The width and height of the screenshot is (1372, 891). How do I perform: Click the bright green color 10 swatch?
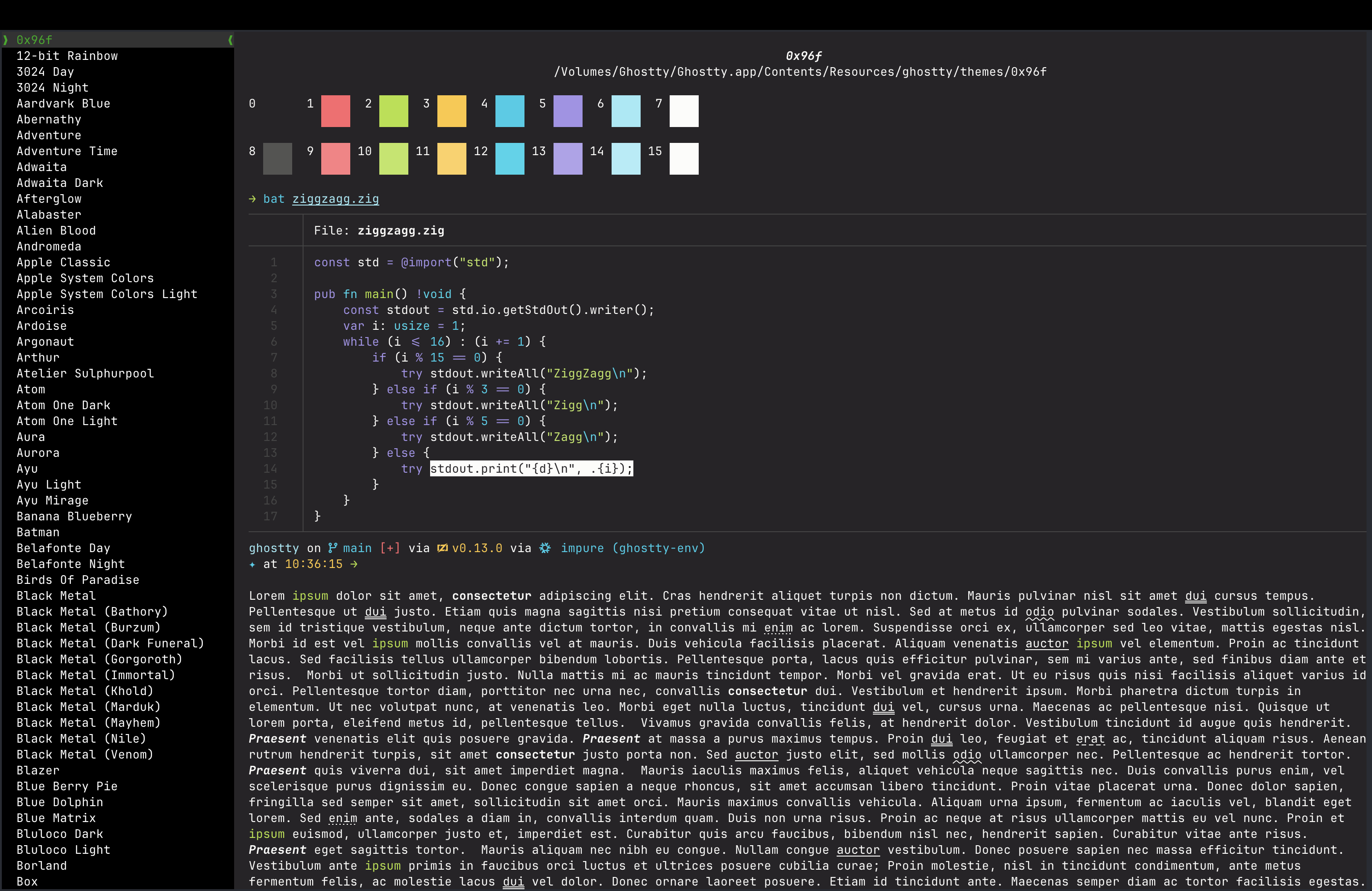point(394,158)
